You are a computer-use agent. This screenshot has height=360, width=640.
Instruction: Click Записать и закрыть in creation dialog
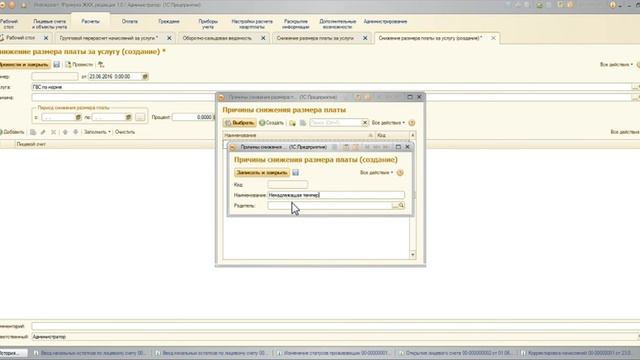click(262, 173)
